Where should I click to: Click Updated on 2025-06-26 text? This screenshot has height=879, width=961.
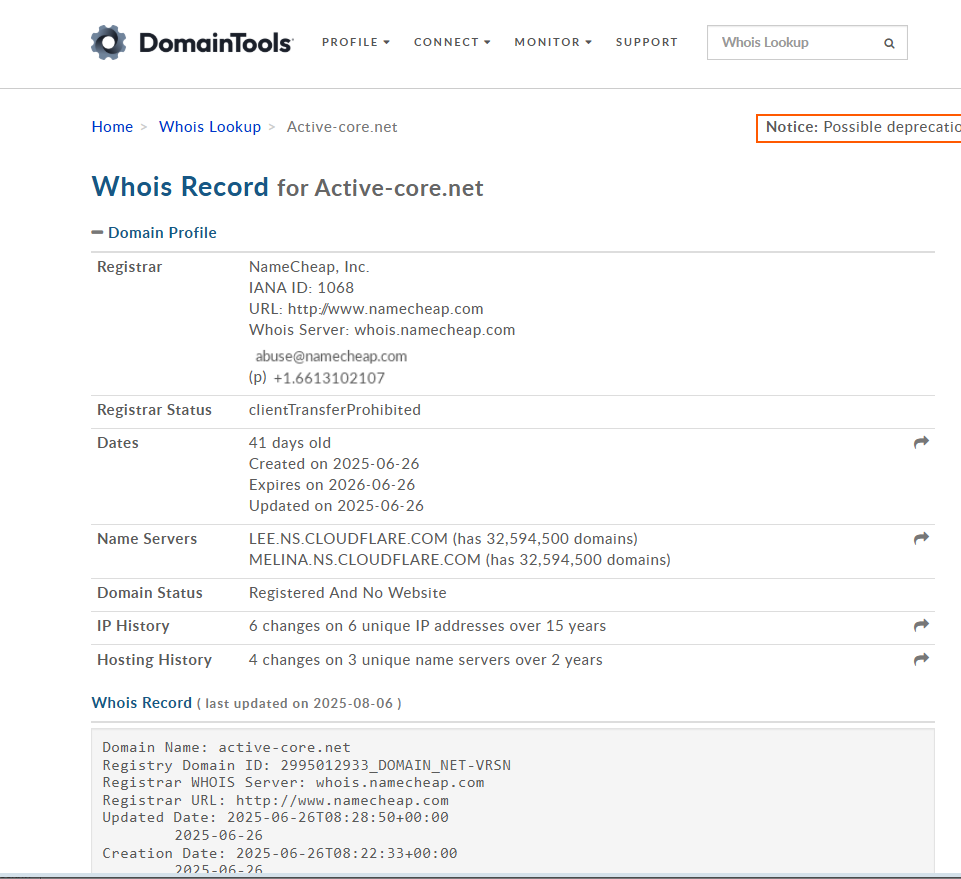(336, 506)
